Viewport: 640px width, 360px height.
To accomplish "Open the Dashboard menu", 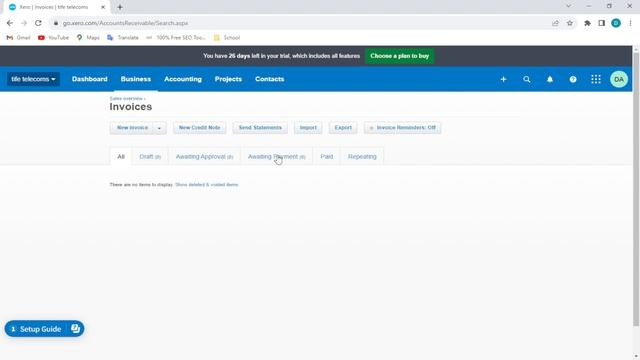I will click(x=89, y=79).
